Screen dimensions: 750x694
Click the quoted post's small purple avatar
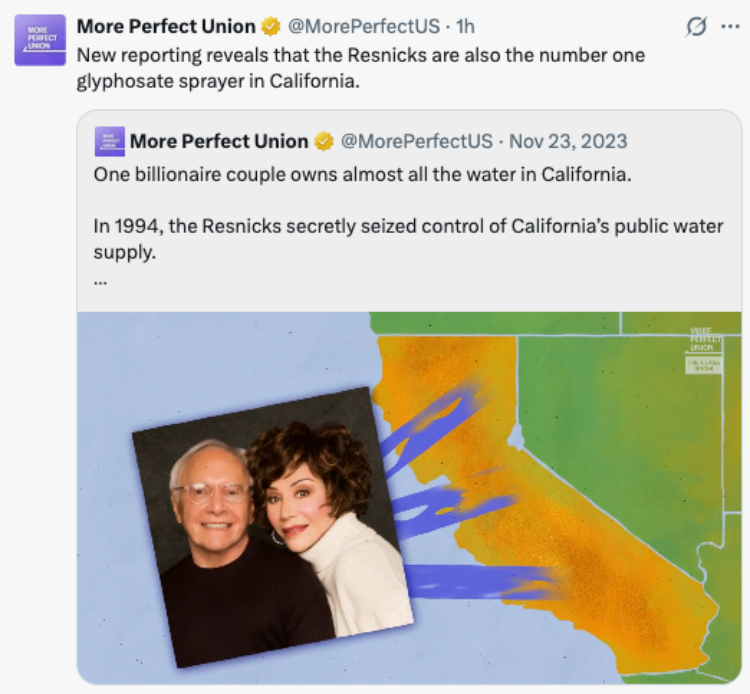point(110,142)
